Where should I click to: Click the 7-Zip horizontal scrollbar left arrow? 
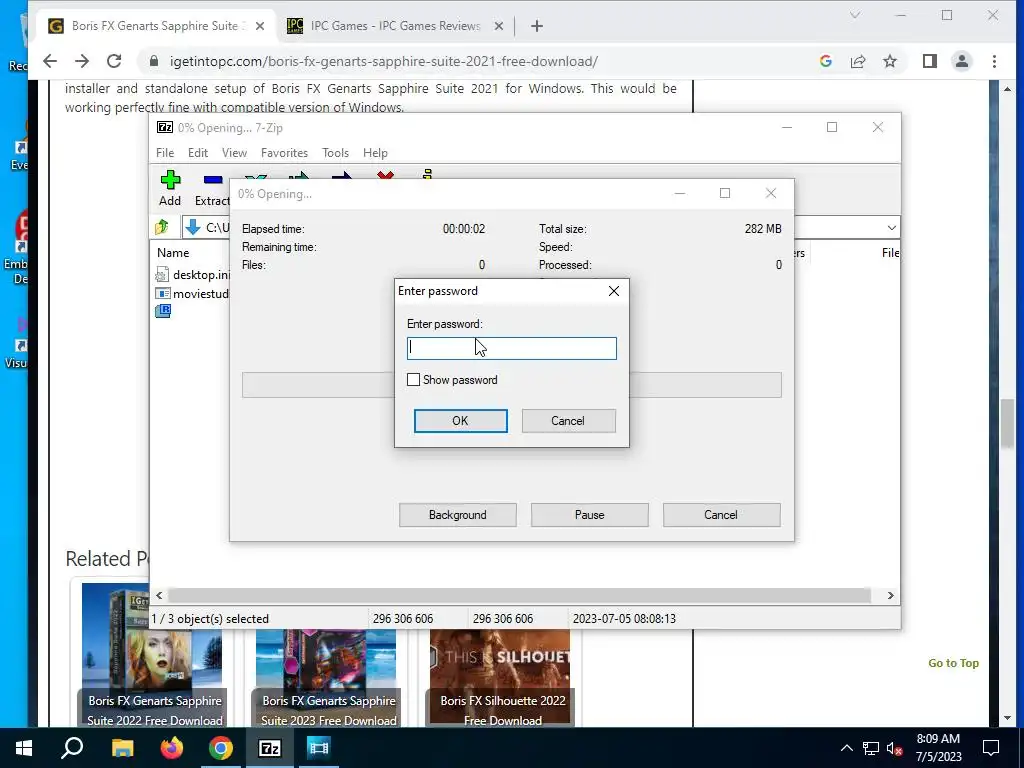(x=159, y=596)
